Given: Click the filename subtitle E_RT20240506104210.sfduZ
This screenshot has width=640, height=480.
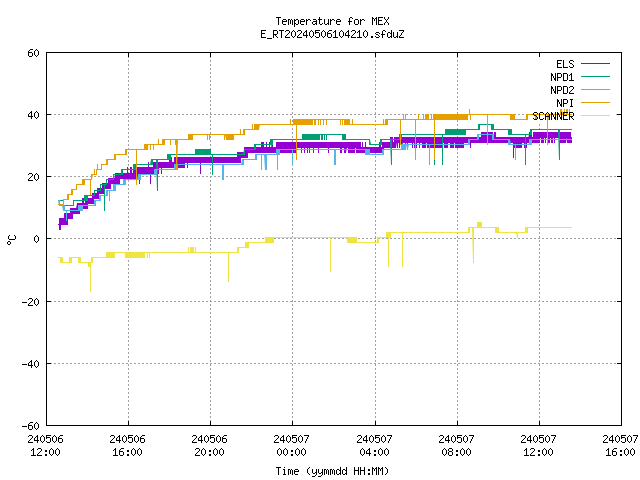Looking at the screenshot, I should tap(332, 34).
